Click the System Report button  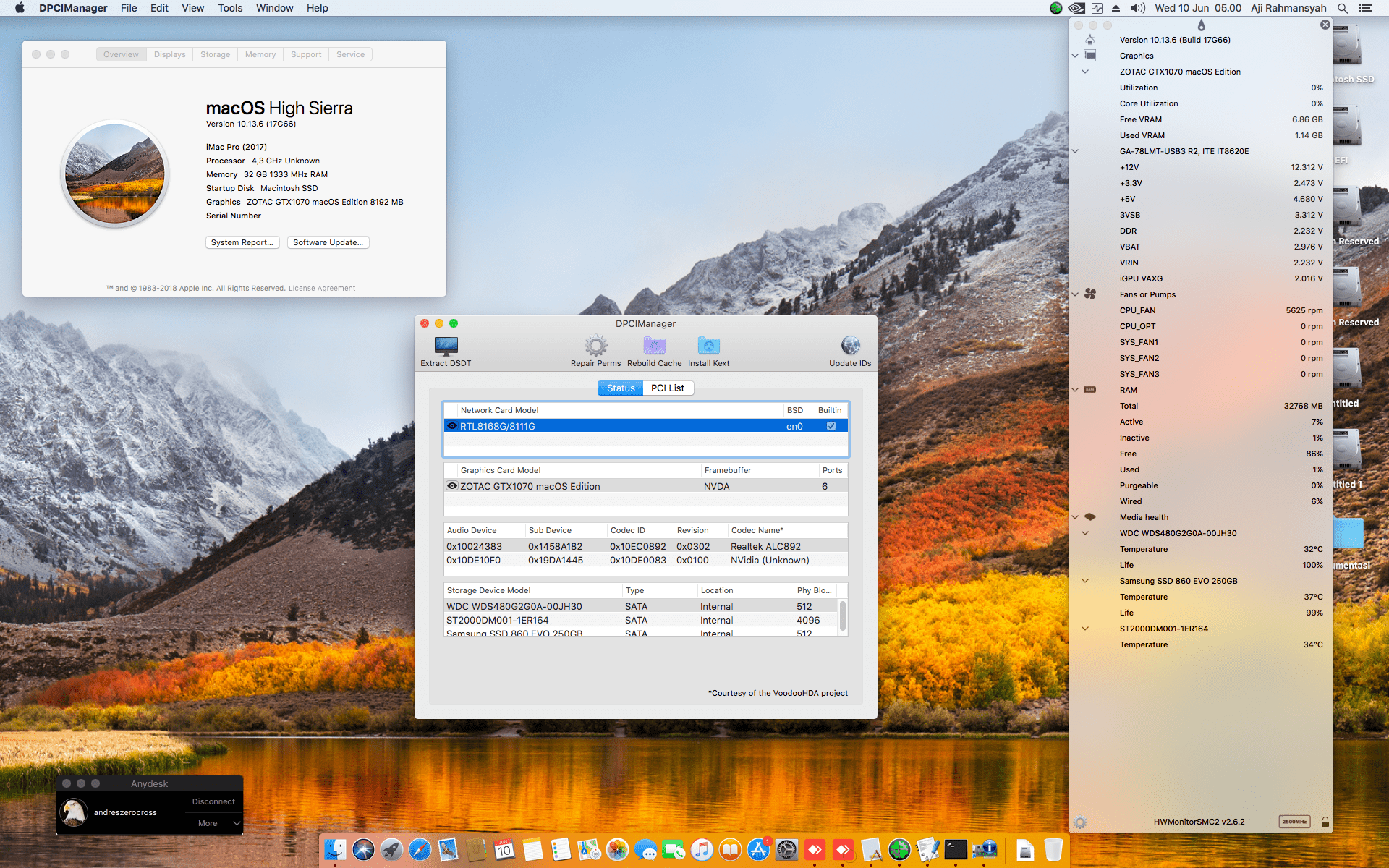(x=242, y=242)
